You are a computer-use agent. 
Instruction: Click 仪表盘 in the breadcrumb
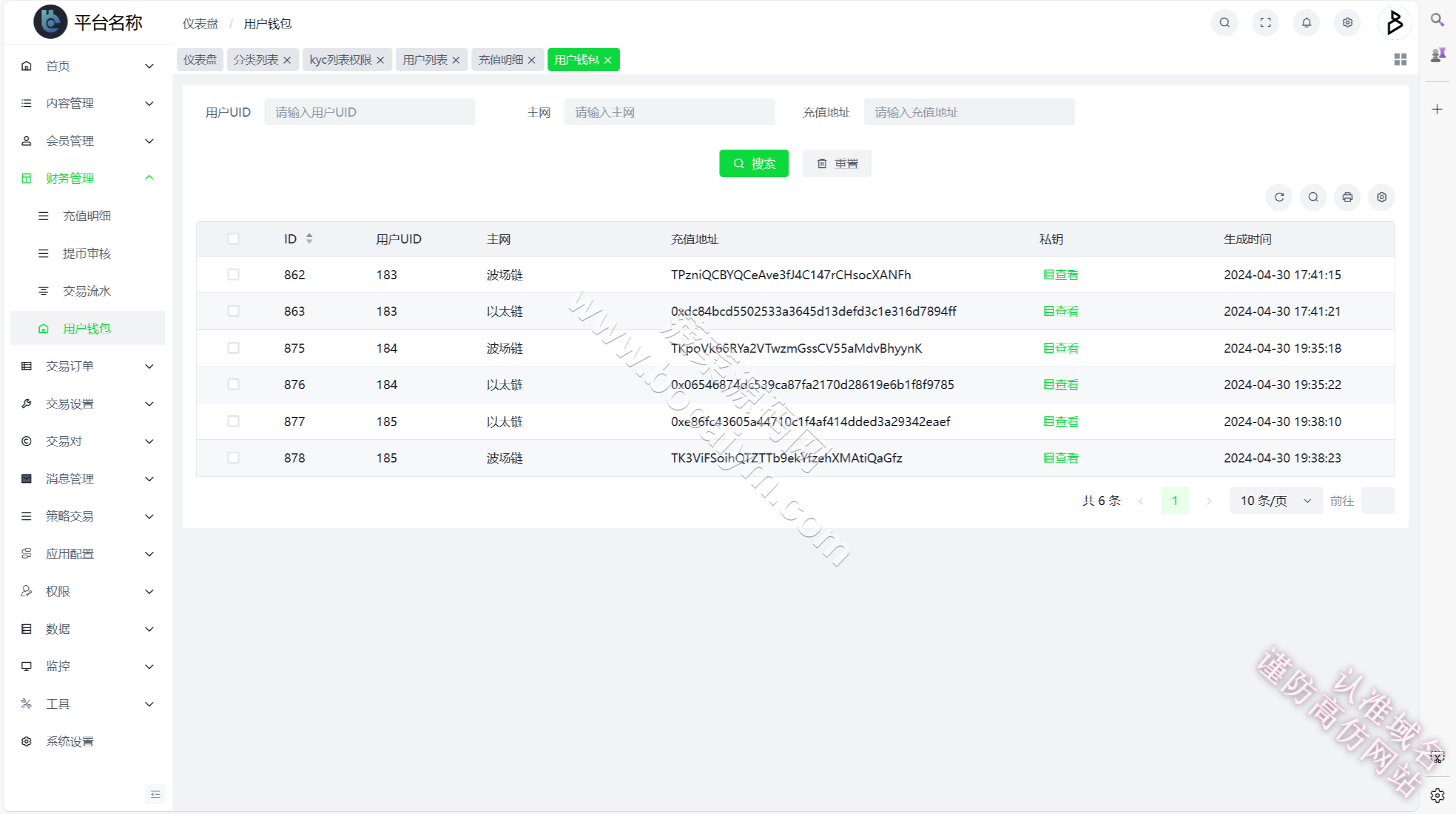coord(200,24)
